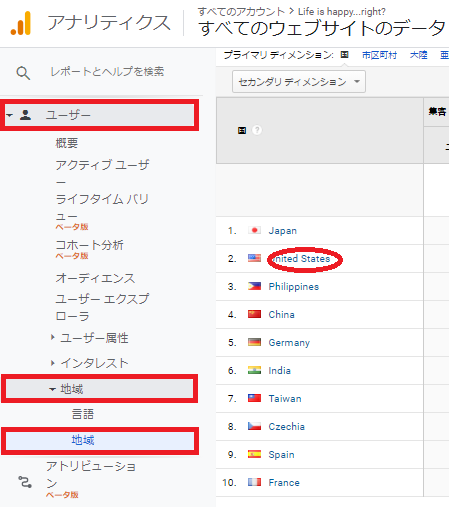Click the Japan flag icon
The height and width of the screenshot is (507, 449).
click(x=254, y=230)
